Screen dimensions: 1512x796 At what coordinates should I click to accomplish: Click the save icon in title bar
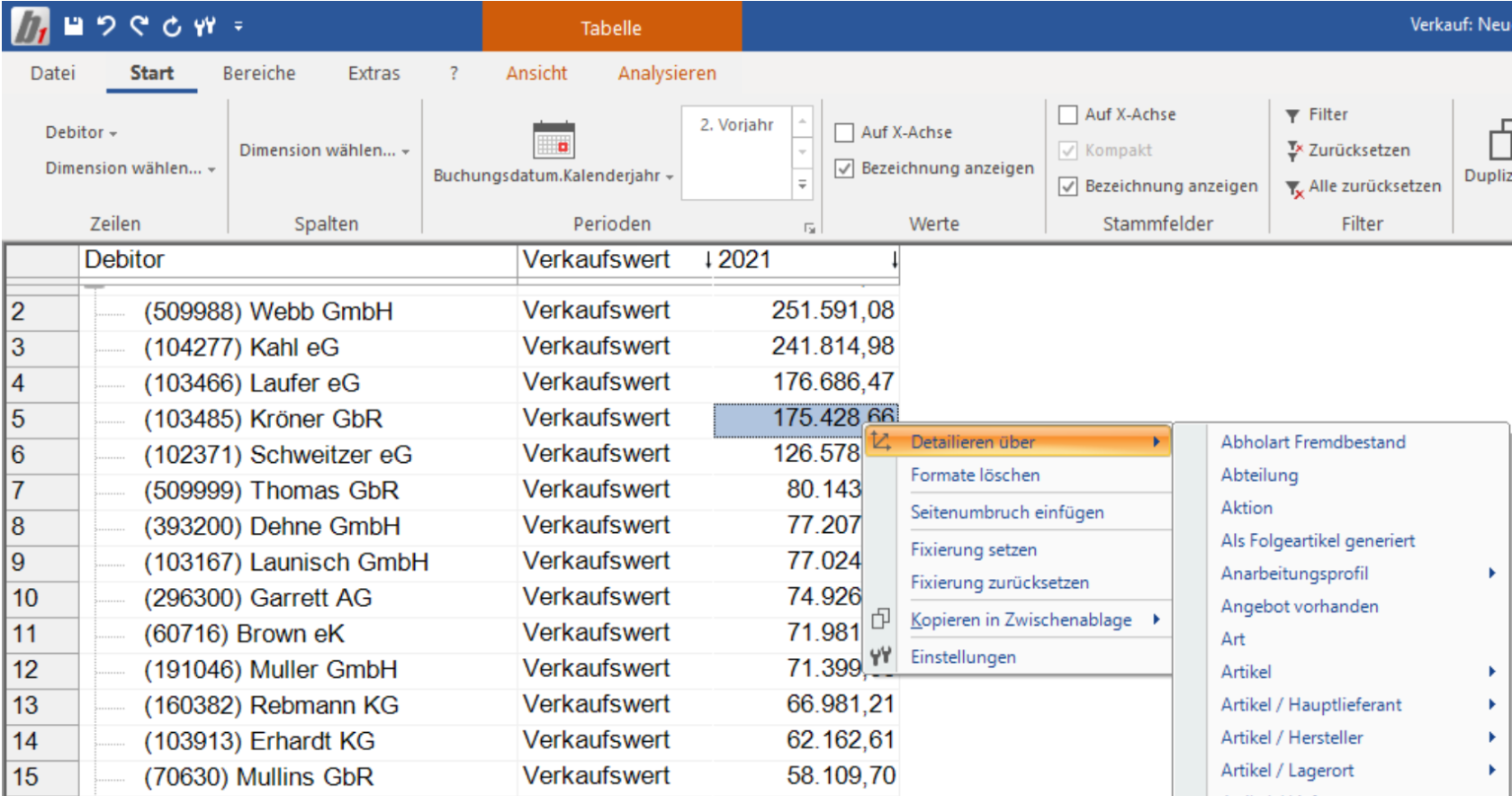(74, 26)
